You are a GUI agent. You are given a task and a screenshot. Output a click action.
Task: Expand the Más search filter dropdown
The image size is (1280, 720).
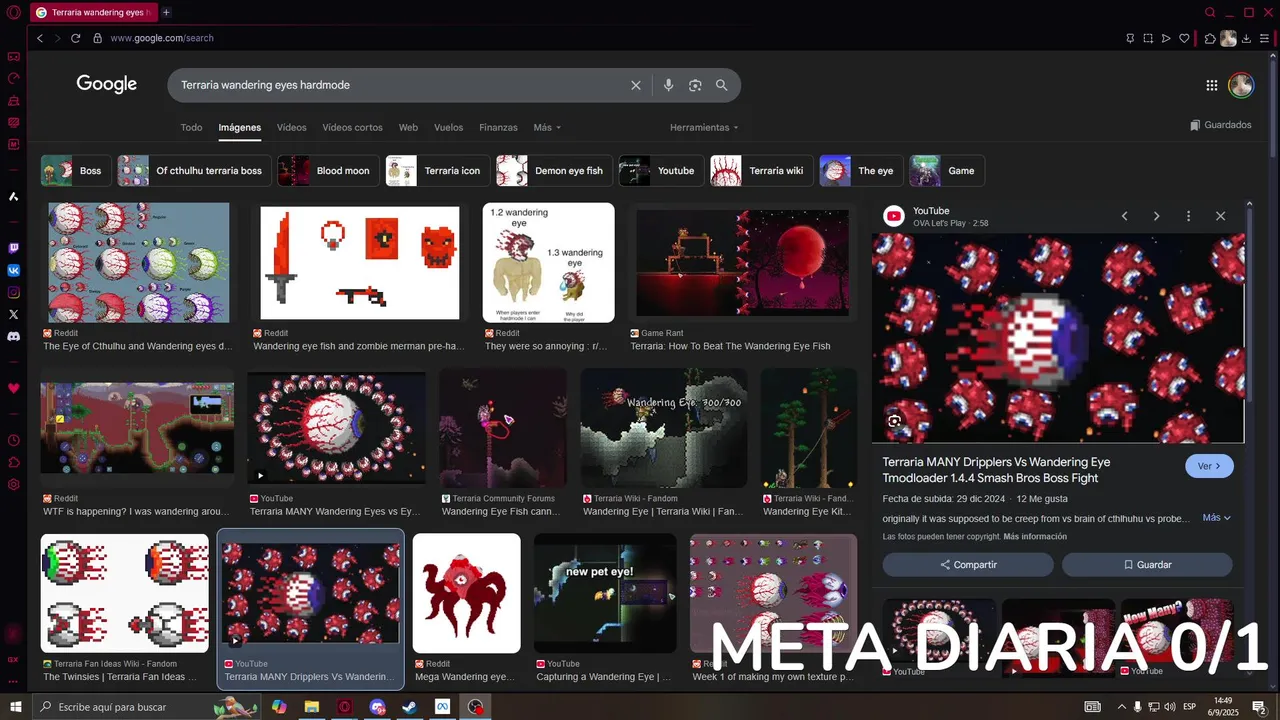click(547, 128)
